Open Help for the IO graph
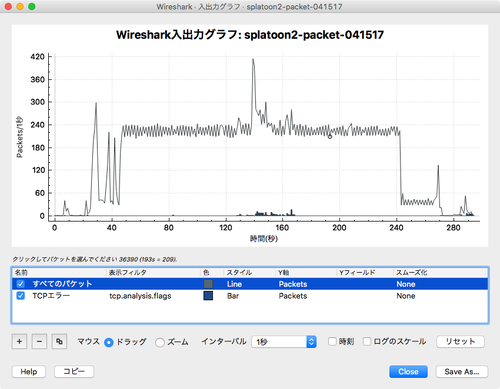The width and height of the screenshot is (500, 389). pos(29,372)
